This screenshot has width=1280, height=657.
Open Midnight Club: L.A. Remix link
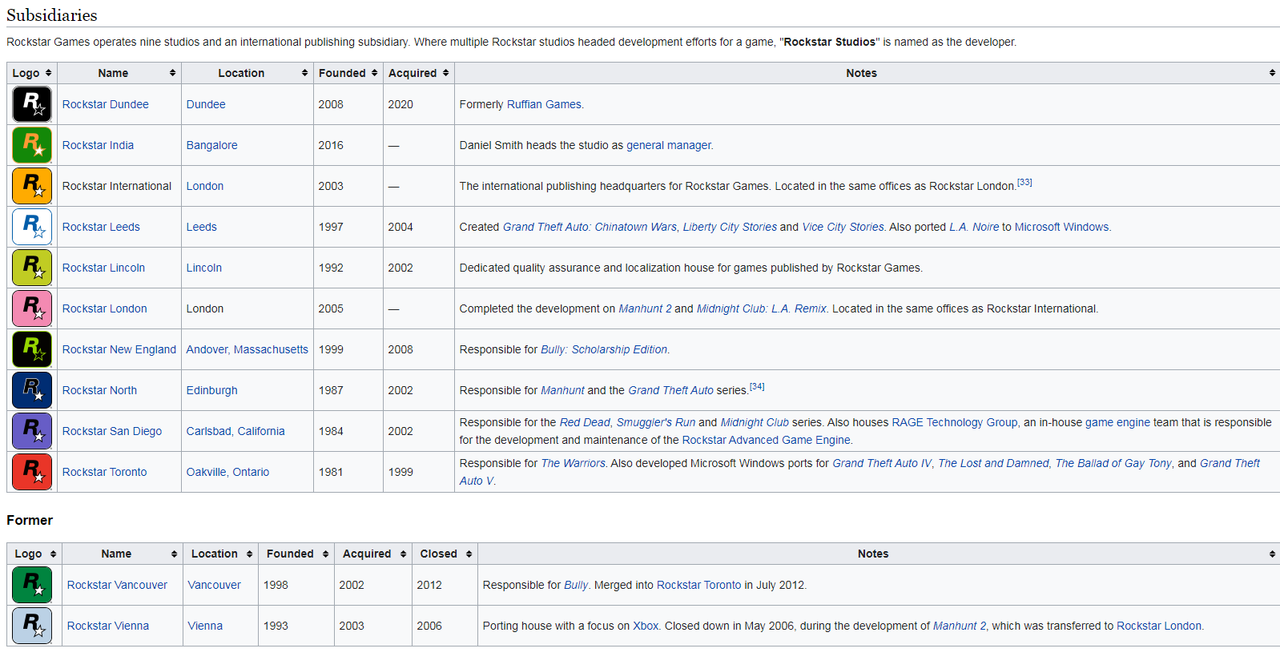click(762, 309)
